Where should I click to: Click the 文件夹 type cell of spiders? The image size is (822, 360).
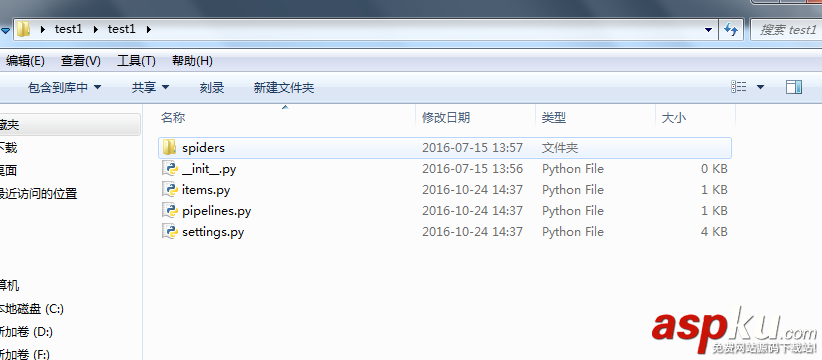(x=560, y=148)
